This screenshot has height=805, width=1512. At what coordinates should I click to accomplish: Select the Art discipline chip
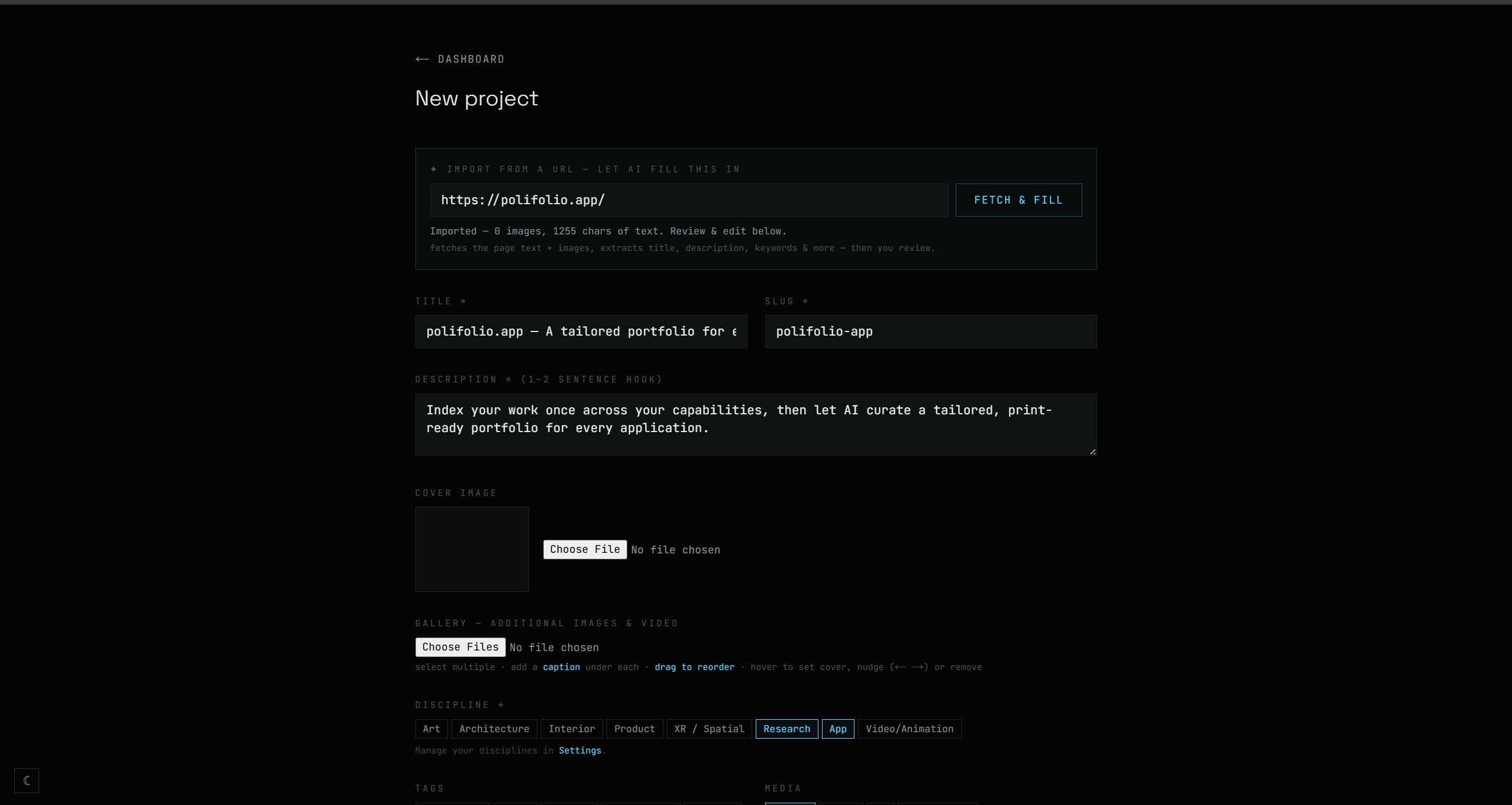pos(431,729)
